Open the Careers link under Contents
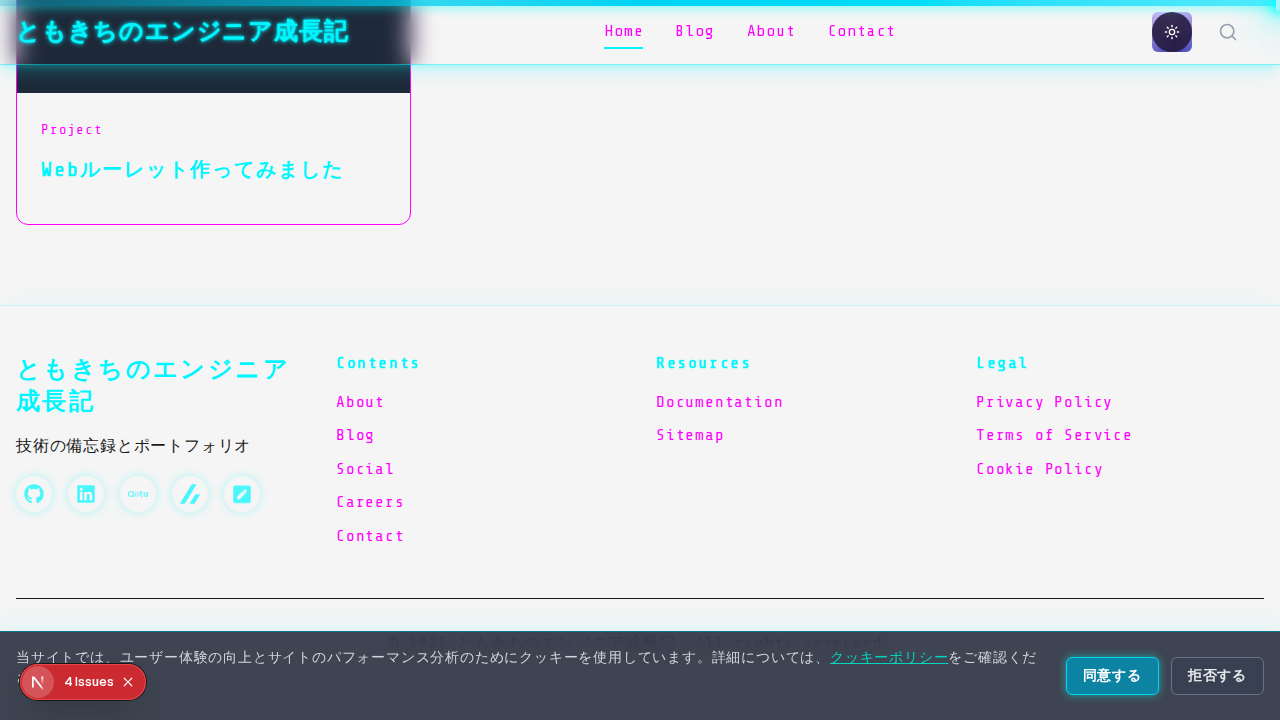The width and height of the screenshot is (1280, 720). tap(370, 501)
